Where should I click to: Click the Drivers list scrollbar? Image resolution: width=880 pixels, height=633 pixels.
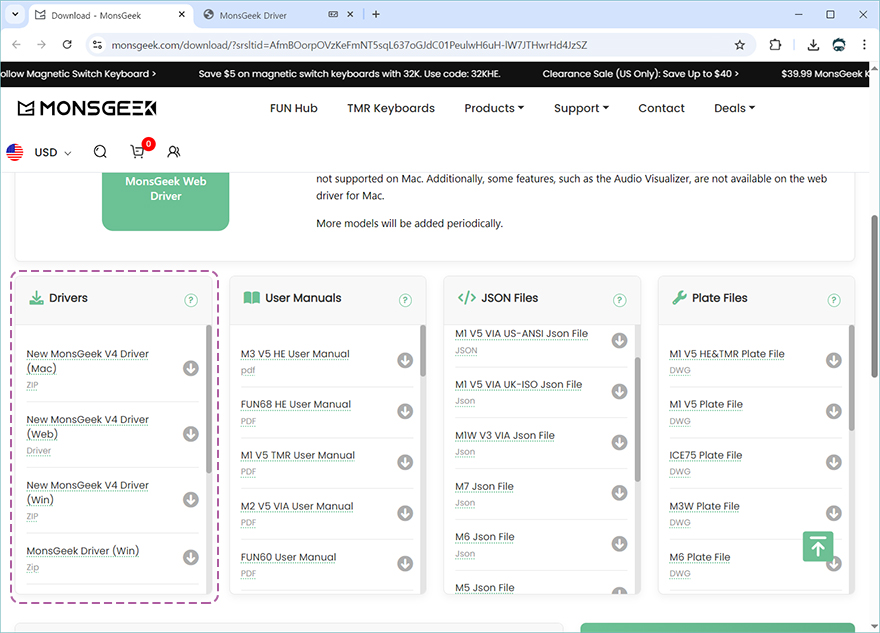[209, 398]
